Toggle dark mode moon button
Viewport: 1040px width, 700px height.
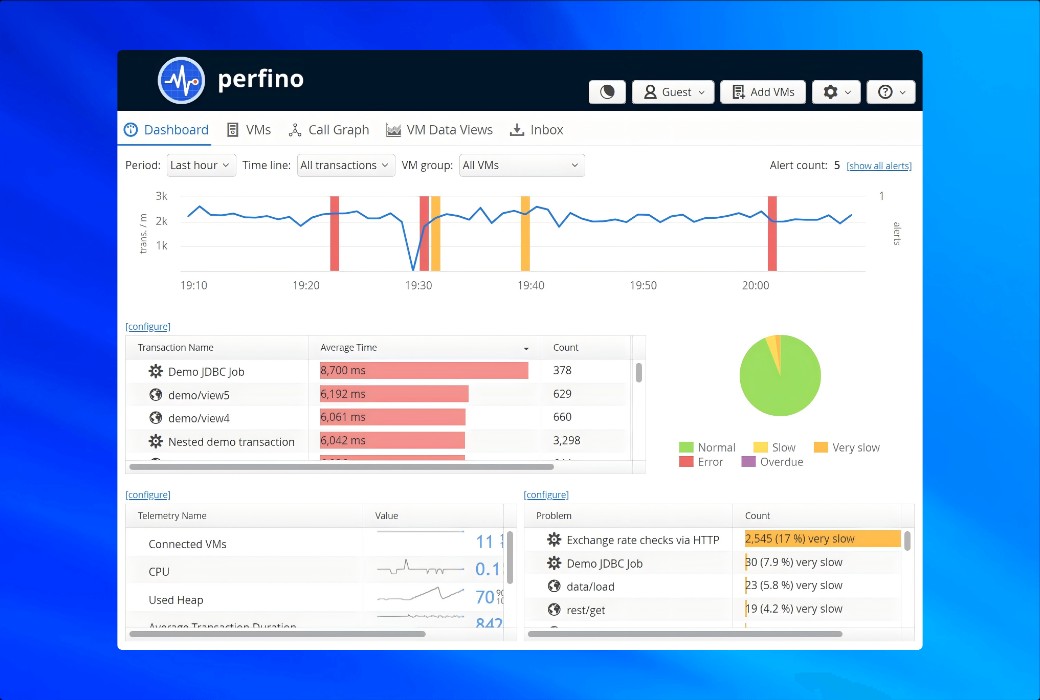pyautogui.click(x=607, y=92)
